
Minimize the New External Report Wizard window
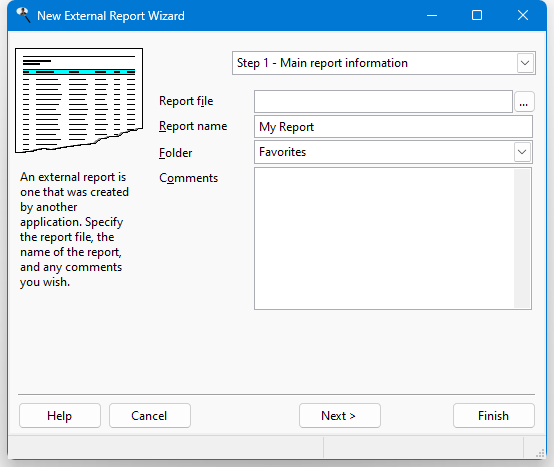[x=432, y=15]
